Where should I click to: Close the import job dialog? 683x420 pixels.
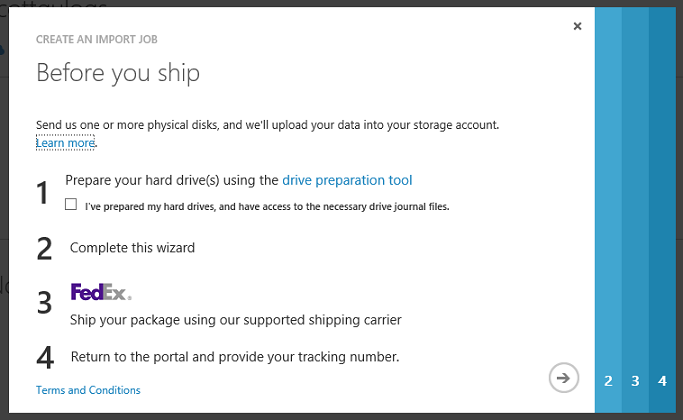tap(577, 27)
